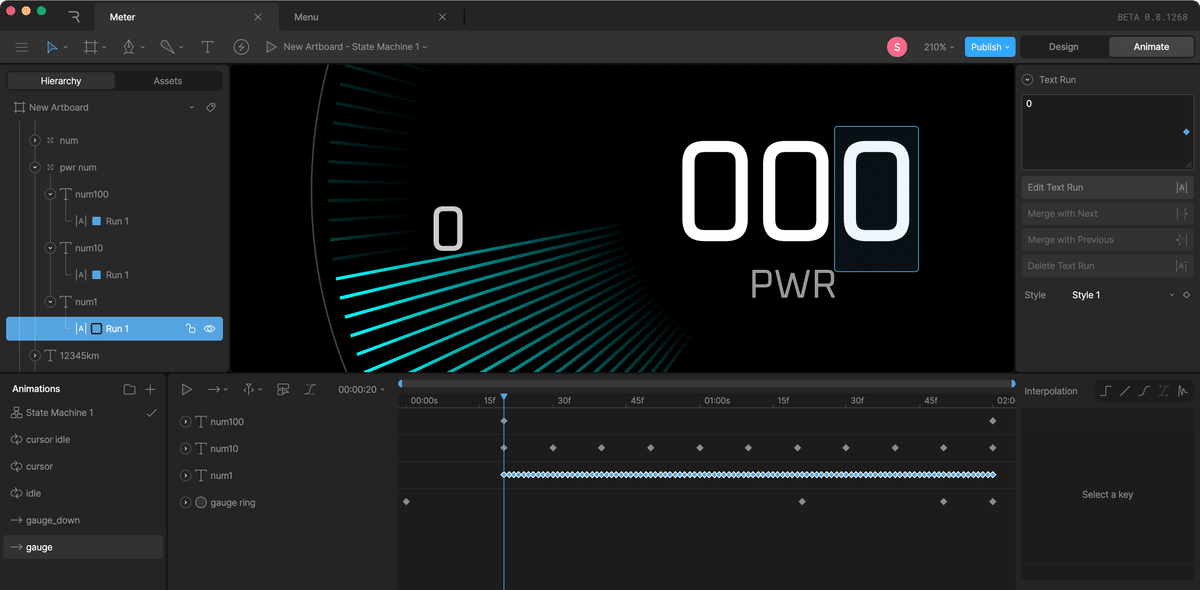The width and height of the screenshot is (1200, 590).
Task: Switch to the Design mode tab
Action: pyautogui.click(x=1063, y=46)
